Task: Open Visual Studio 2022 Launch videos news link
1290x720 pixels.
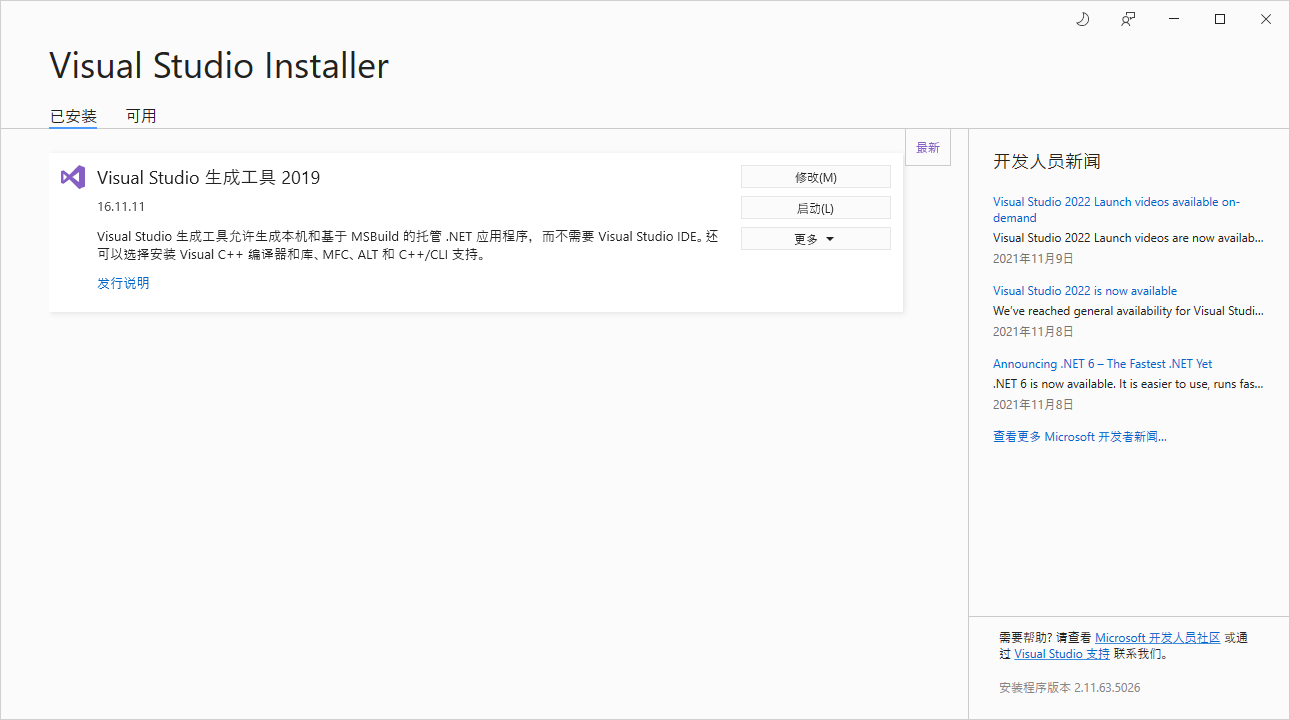Action: click(x=1116, y=210)
